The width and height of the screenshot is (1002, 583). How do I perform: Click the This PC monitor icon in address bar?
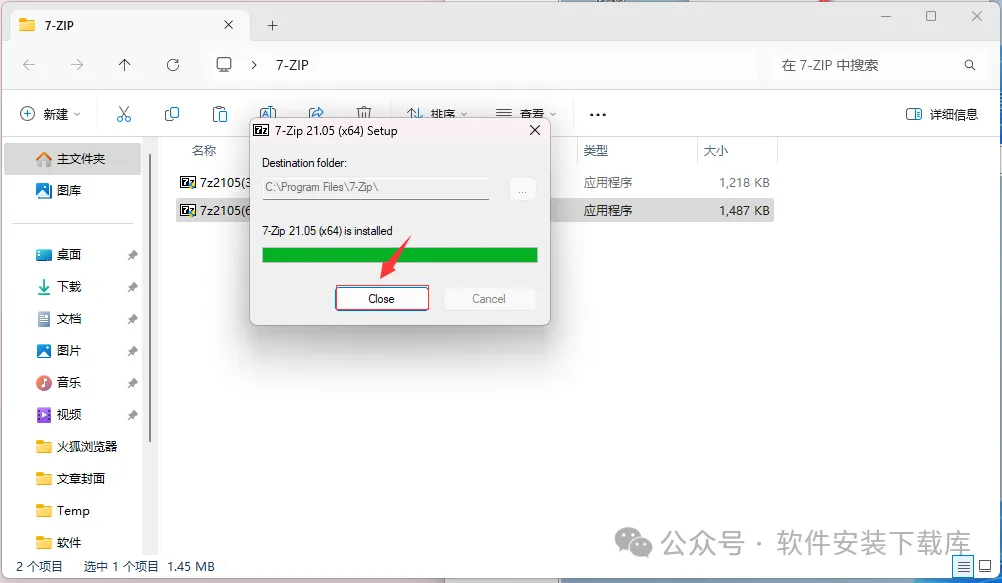pyautogui.click(x=224, y=65)
